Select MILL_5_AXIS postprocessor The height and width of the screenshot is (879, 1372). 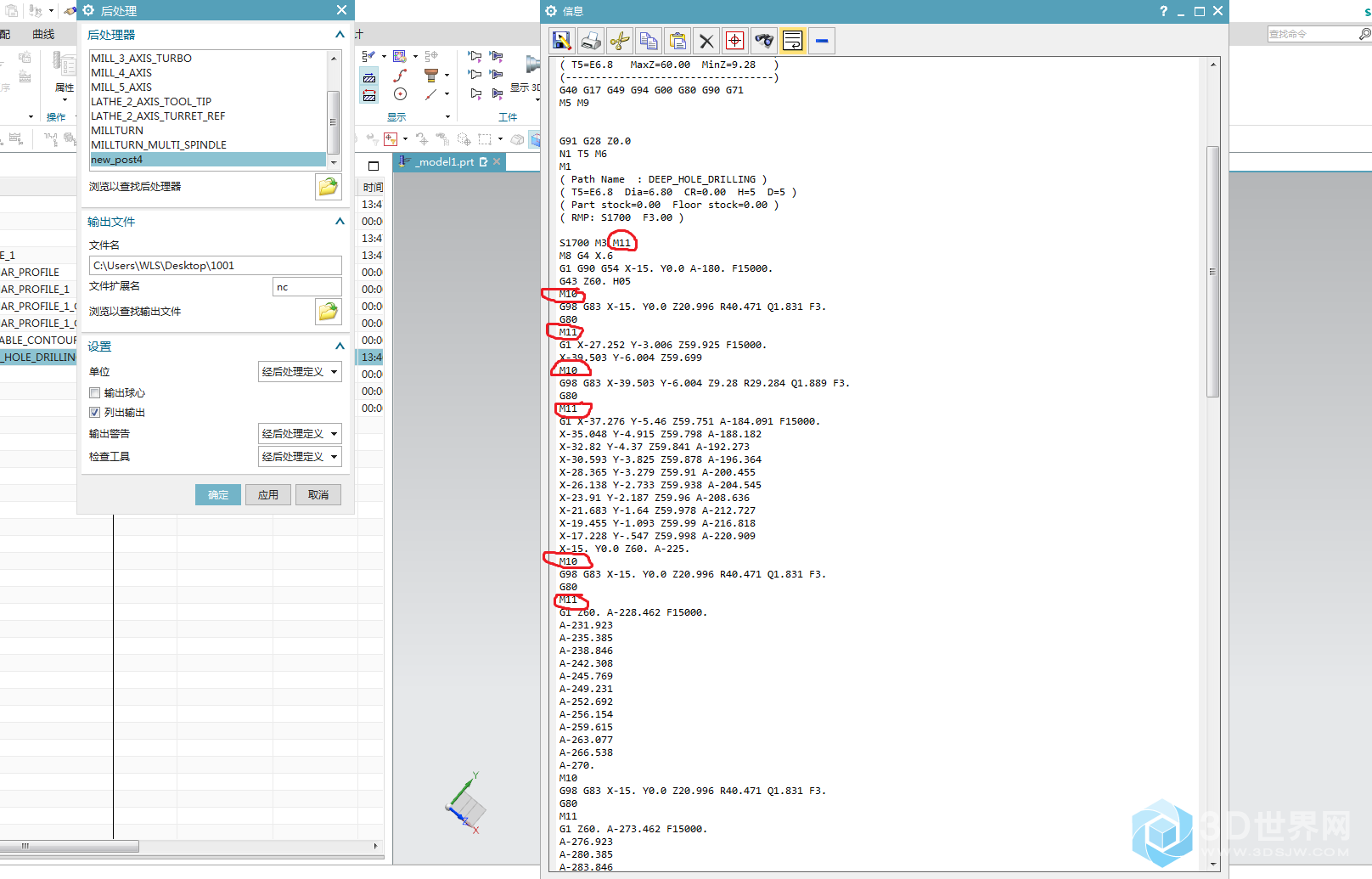pyautogui.click(x=208, y=87)
